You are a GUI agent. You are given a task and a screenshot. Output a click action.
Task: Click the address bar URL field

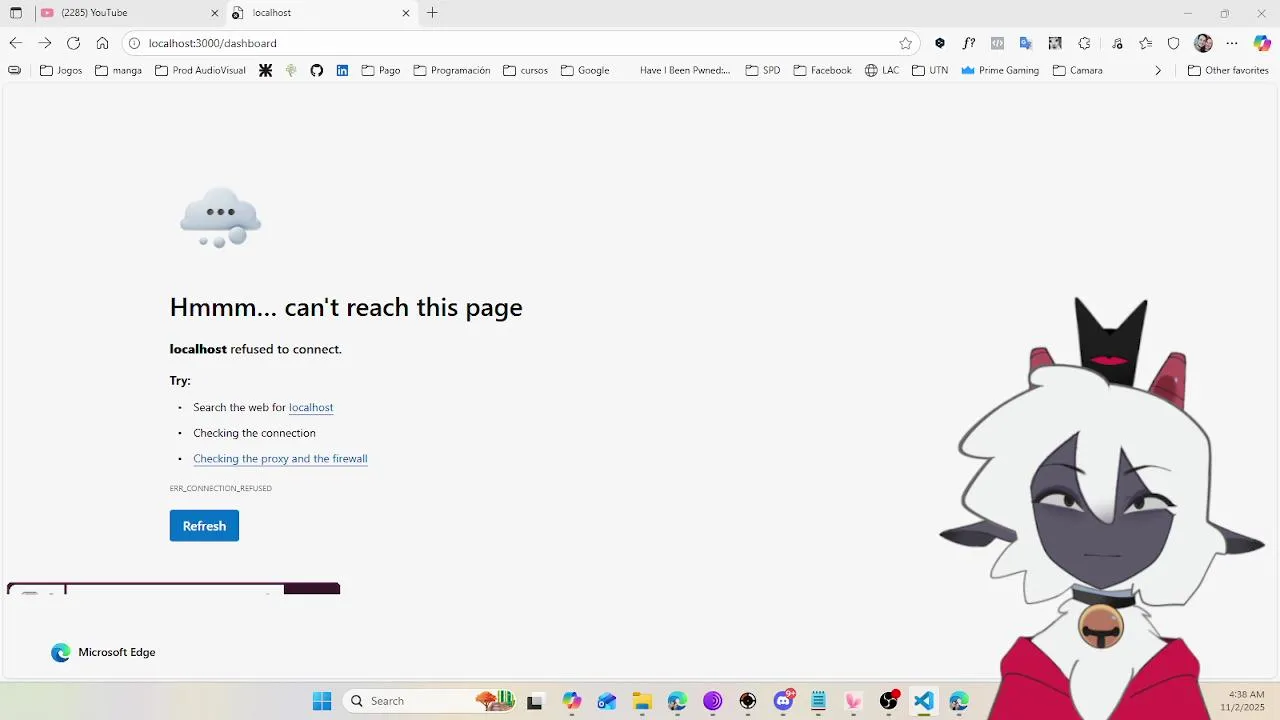520,43
